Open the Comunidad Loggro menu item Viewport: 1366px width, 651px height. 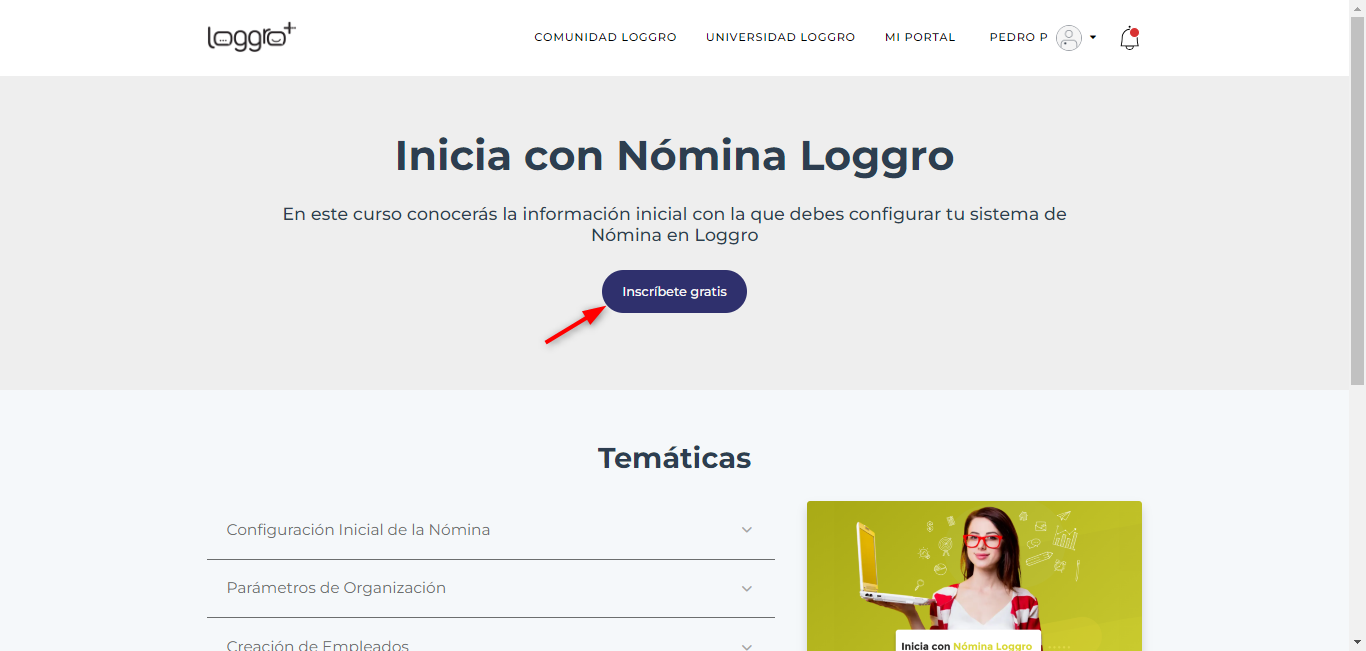click(605, 37)
